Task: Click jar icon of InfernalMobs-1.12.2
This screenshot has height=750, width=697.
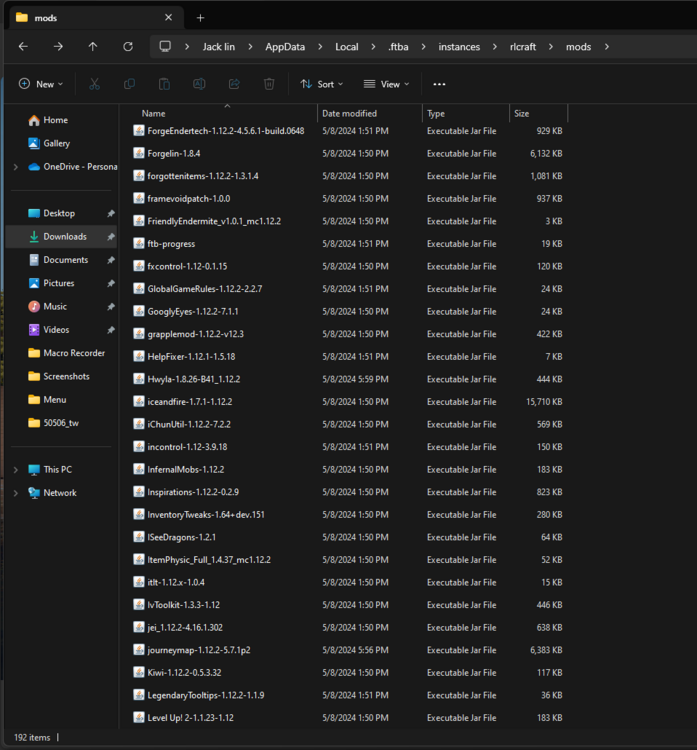Action: 139,469
